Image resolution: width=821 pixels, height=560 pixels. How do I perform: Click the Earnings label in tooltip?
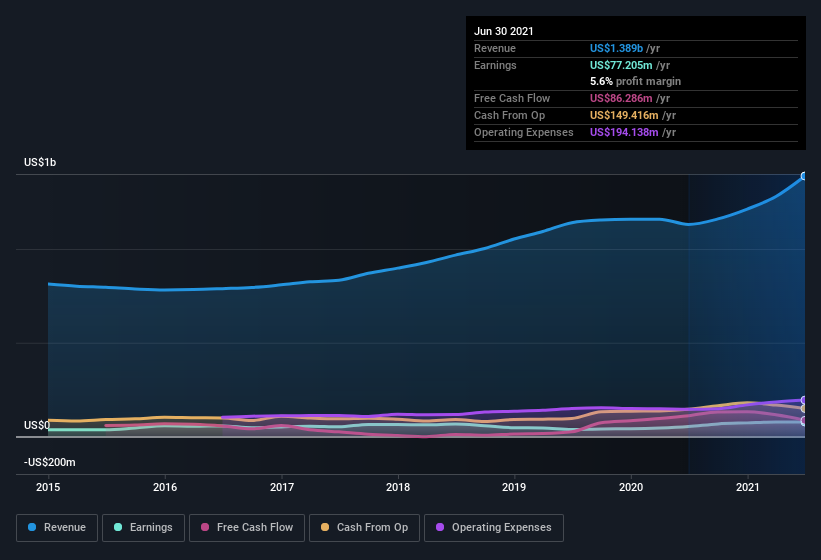[495, 65]
